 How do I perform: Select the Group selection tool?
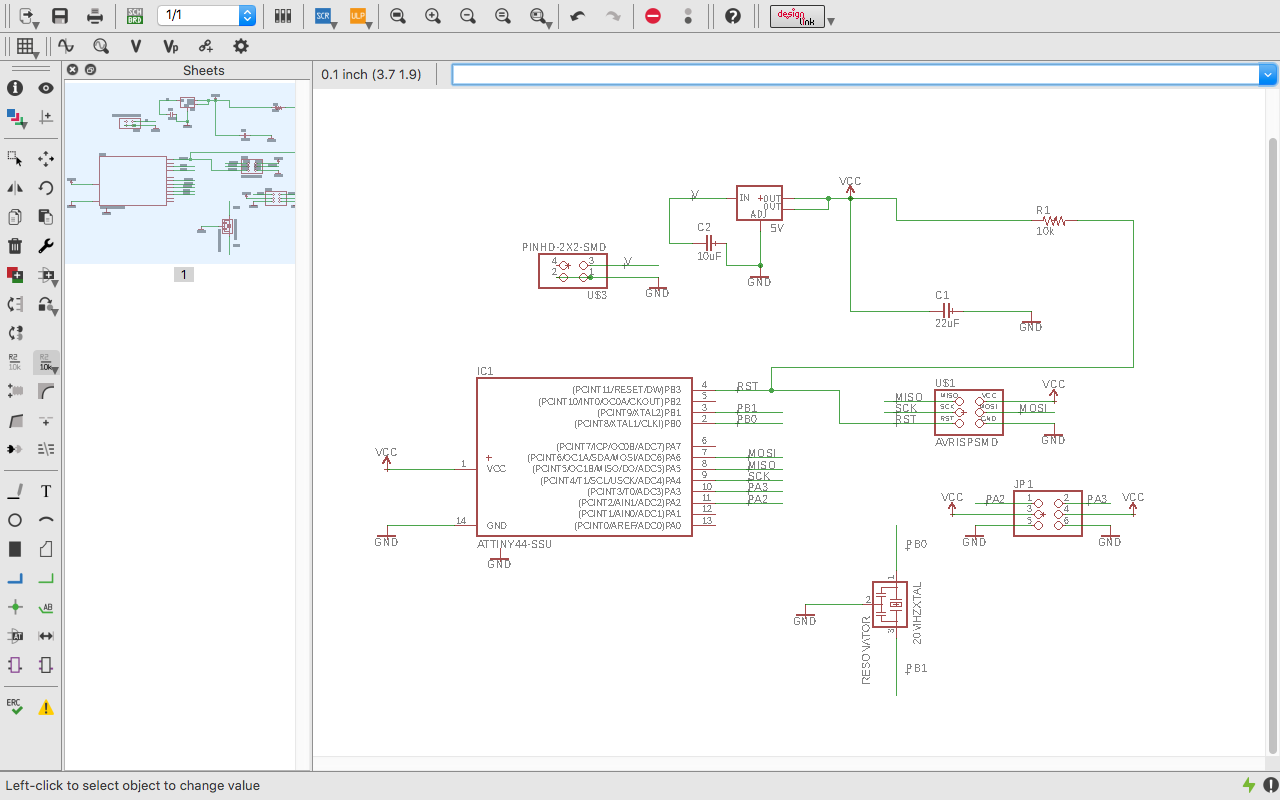[x=15, y=158]
